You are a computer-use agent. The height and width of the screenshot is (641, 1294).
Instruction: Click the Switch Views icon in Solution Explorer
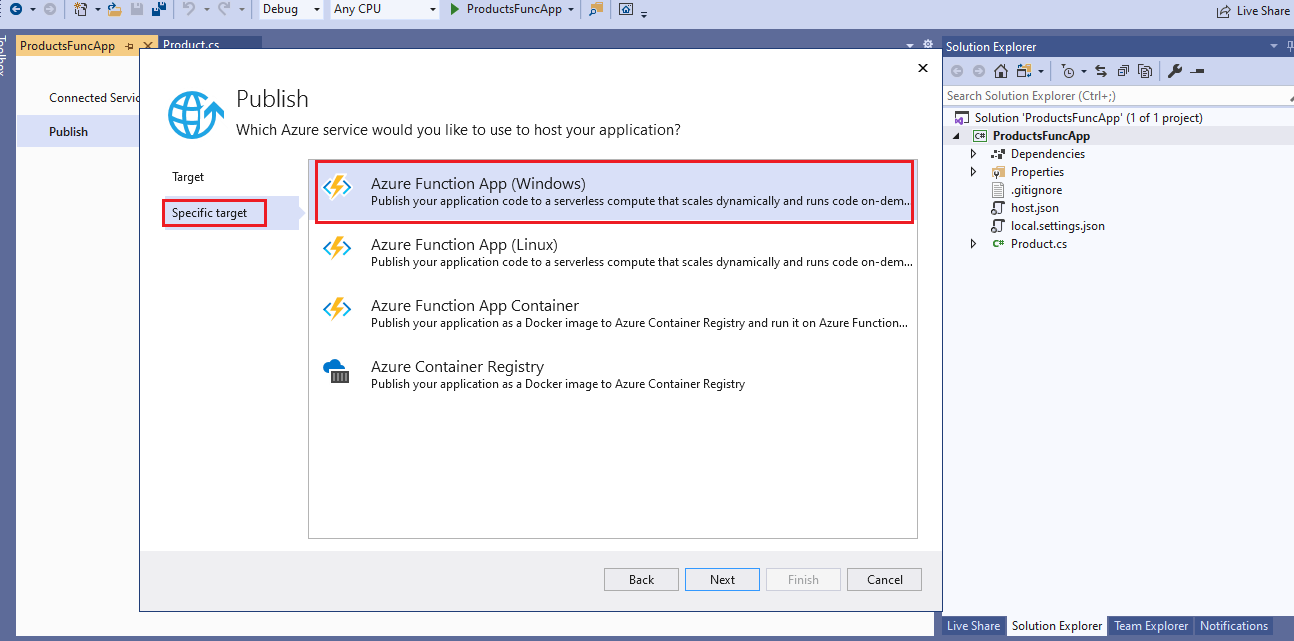point(1024,71)
